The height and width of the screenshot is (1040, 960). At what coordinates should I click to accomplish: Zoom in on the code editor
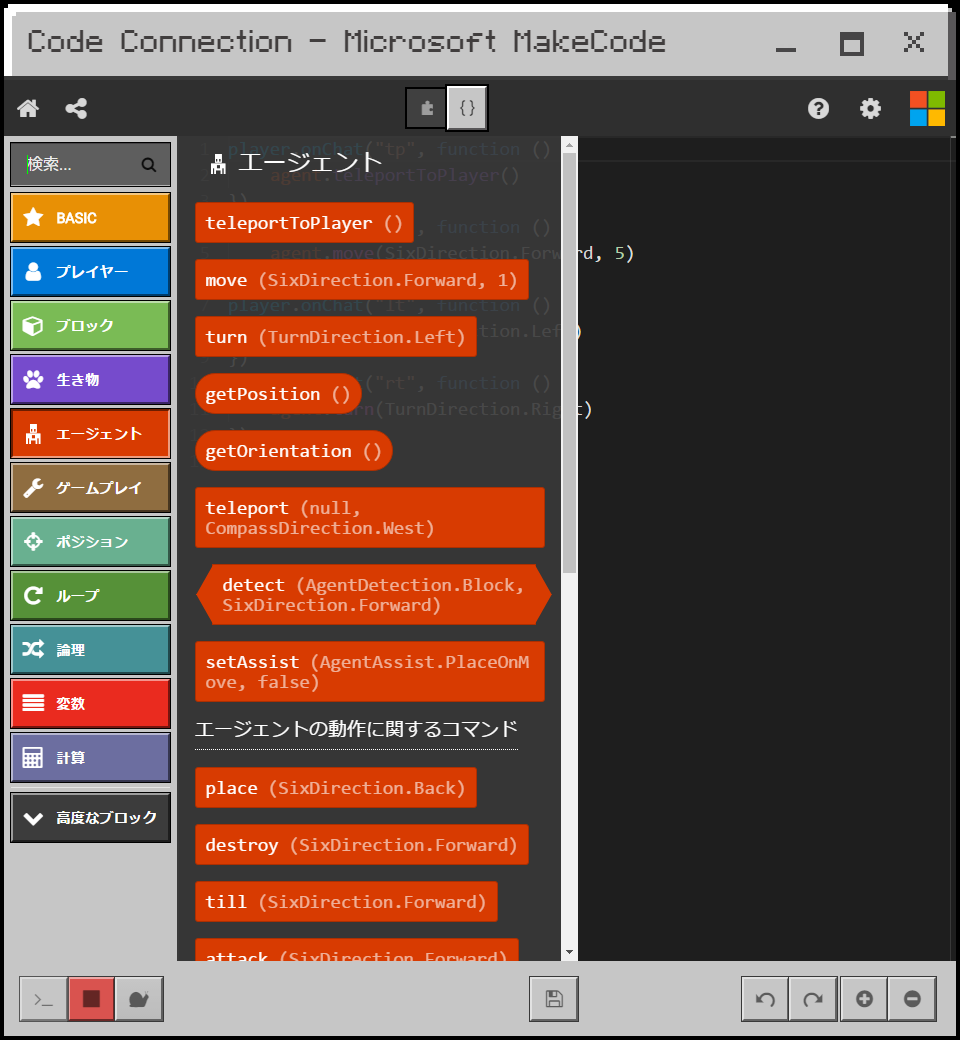863,999
